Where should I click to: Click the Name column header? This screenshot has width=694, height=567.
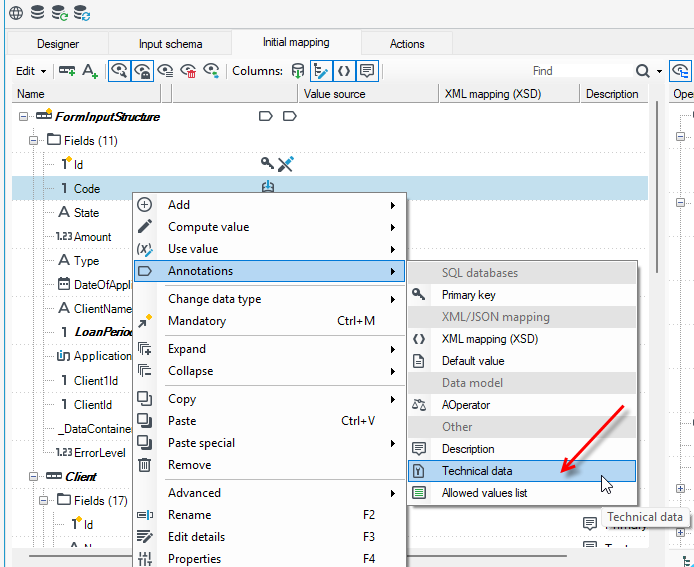point(86,94)
